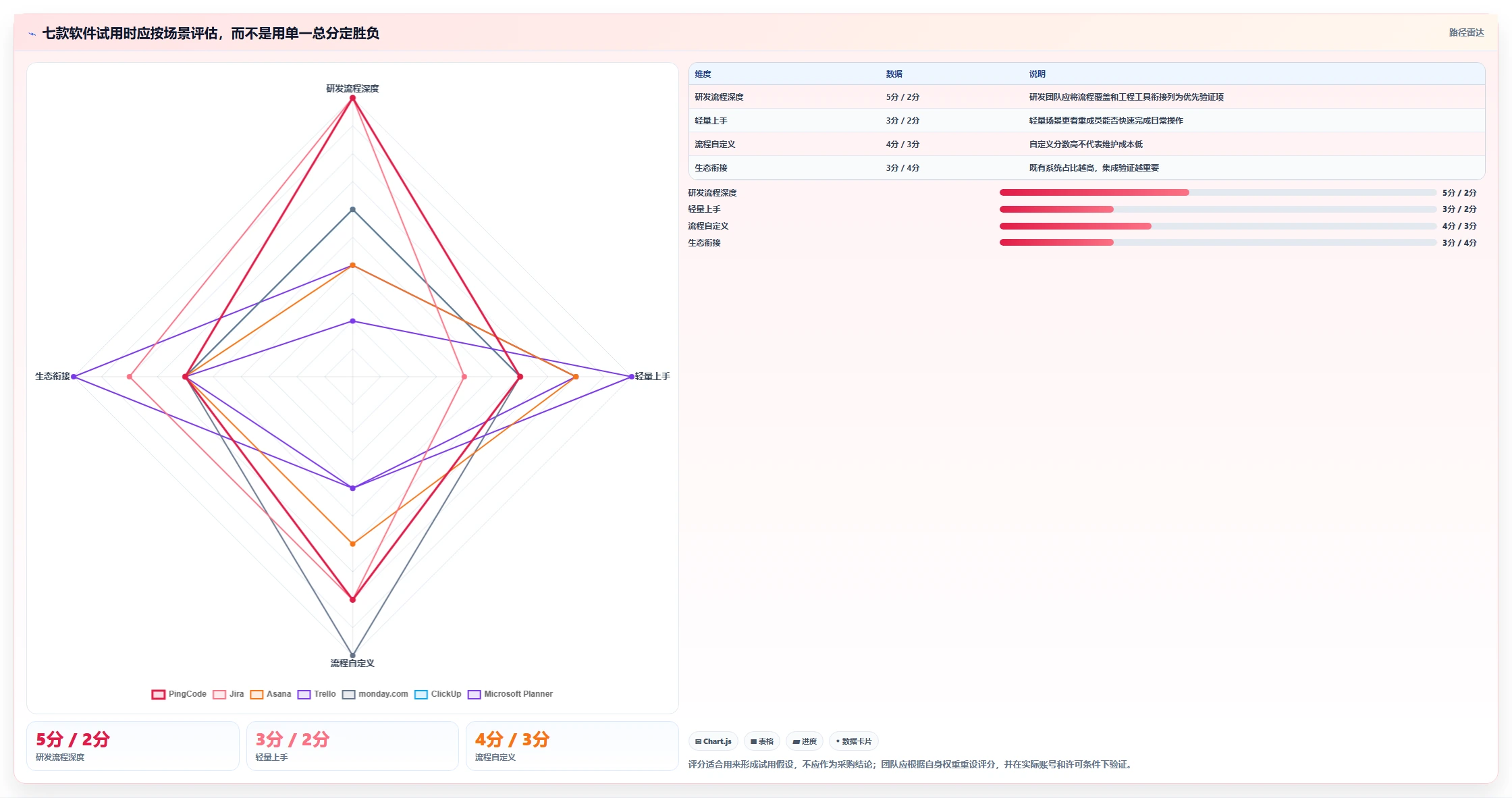The image size is (1512, 798).
Task: Click the 数据 column header
Action: tap(894, 74)
